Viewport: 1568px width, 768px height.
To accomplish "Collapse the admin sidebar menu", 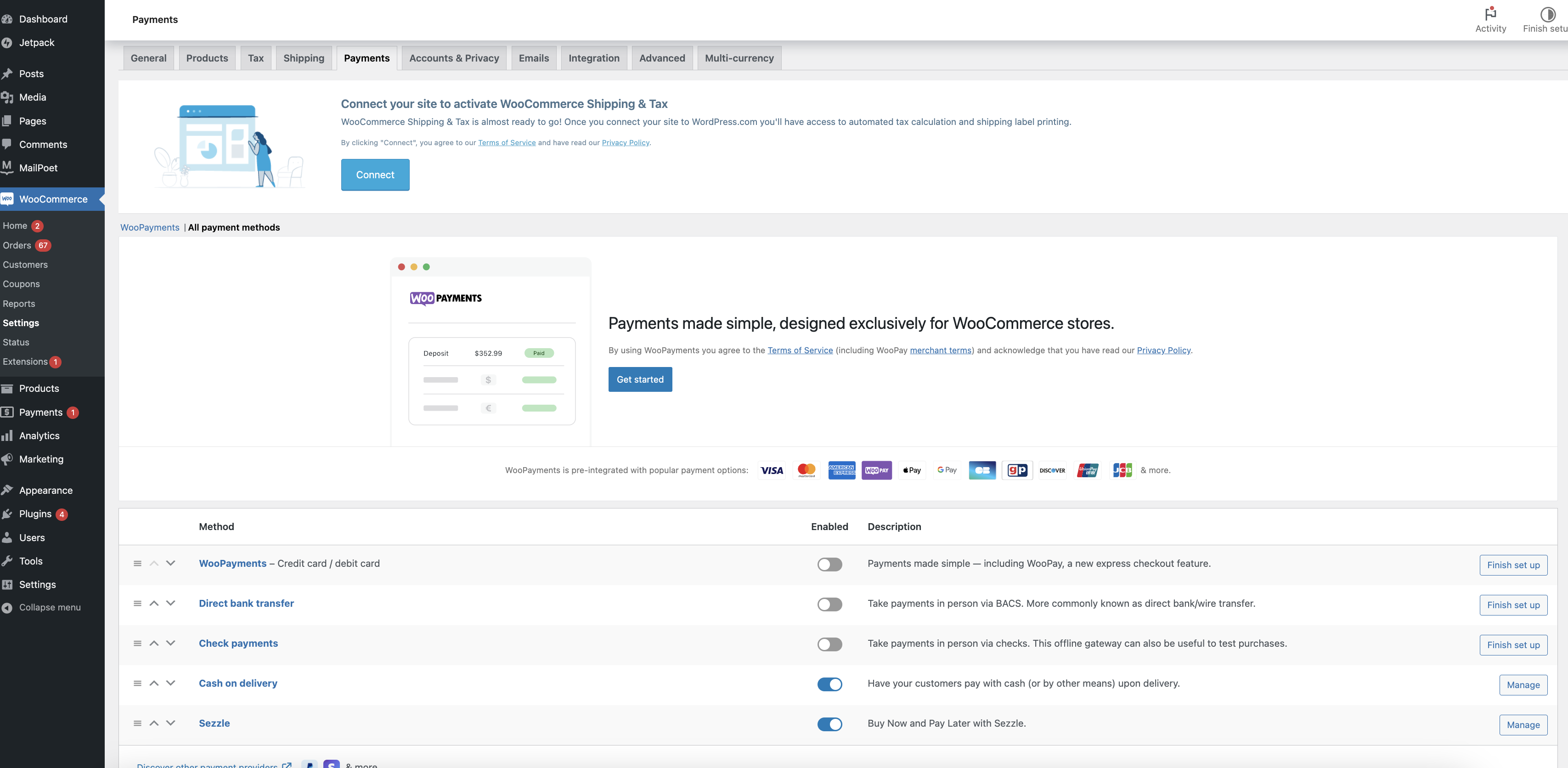I will pyautogui.click(x=49, y=607).
